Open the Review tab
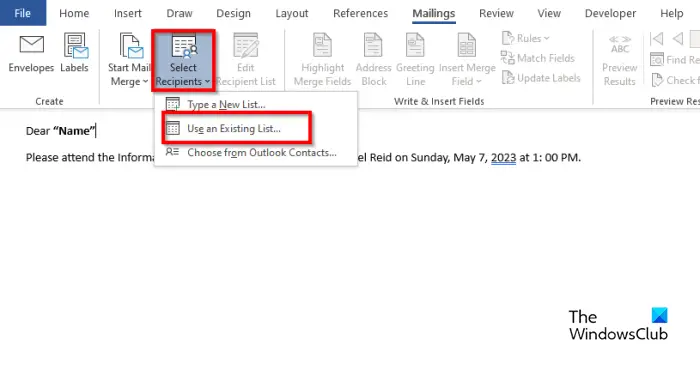The image size is (700, 369). (496, 13)
